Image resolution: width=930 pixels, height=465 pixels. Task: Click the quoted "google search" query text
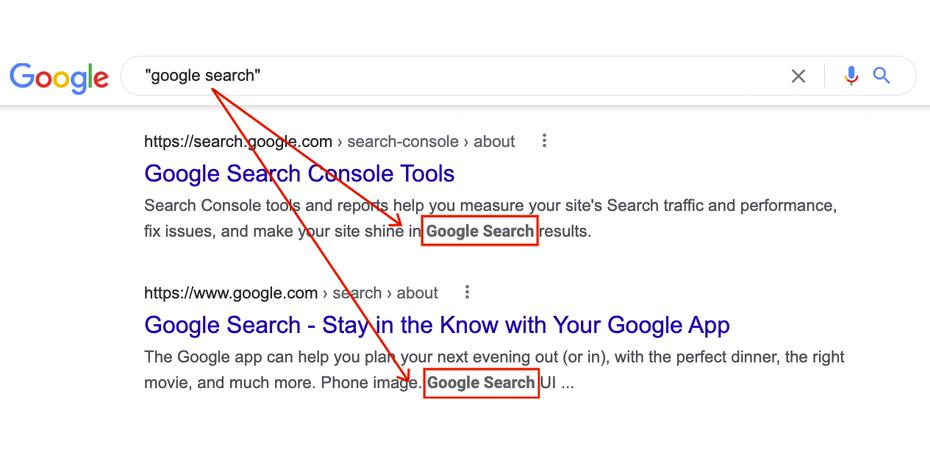point(203,76)
